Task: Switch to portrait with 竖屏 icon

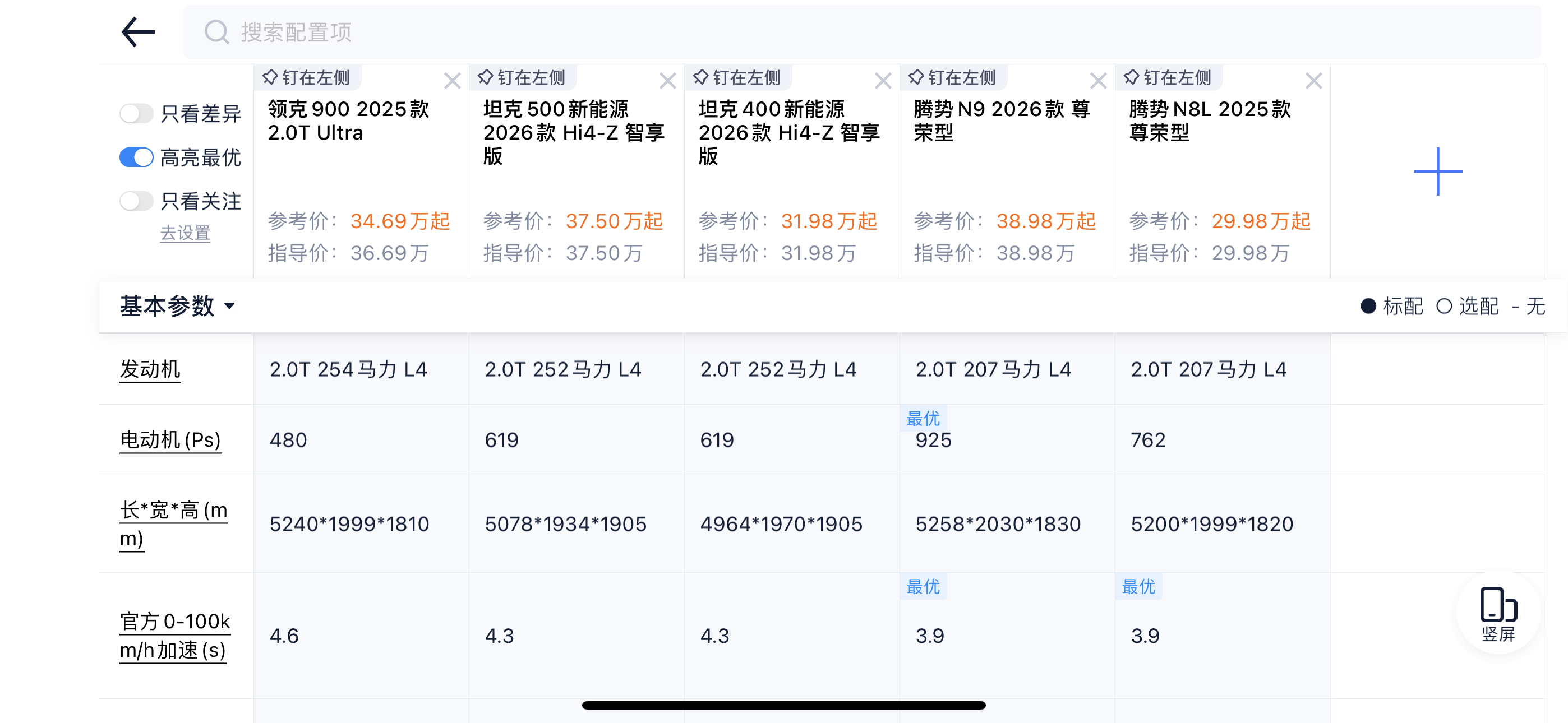Action: pos(1498,613)
